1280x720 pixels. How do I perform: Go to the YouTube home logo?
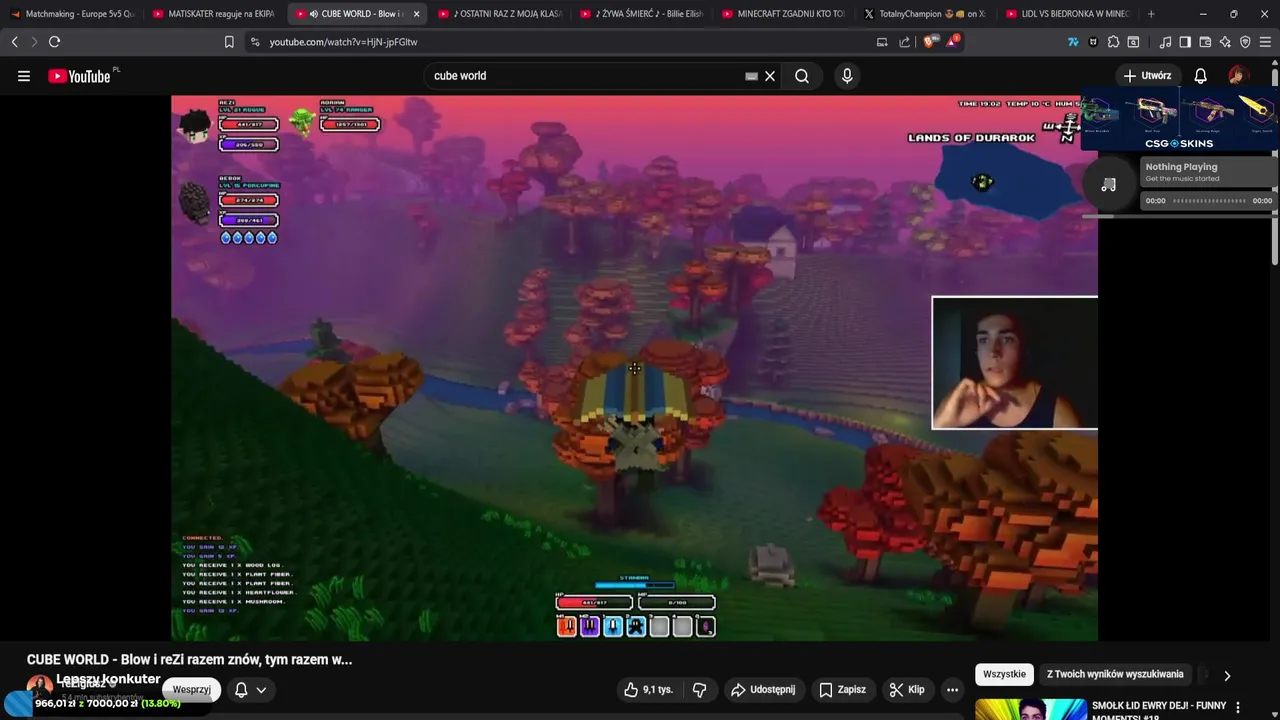point(82,76)
